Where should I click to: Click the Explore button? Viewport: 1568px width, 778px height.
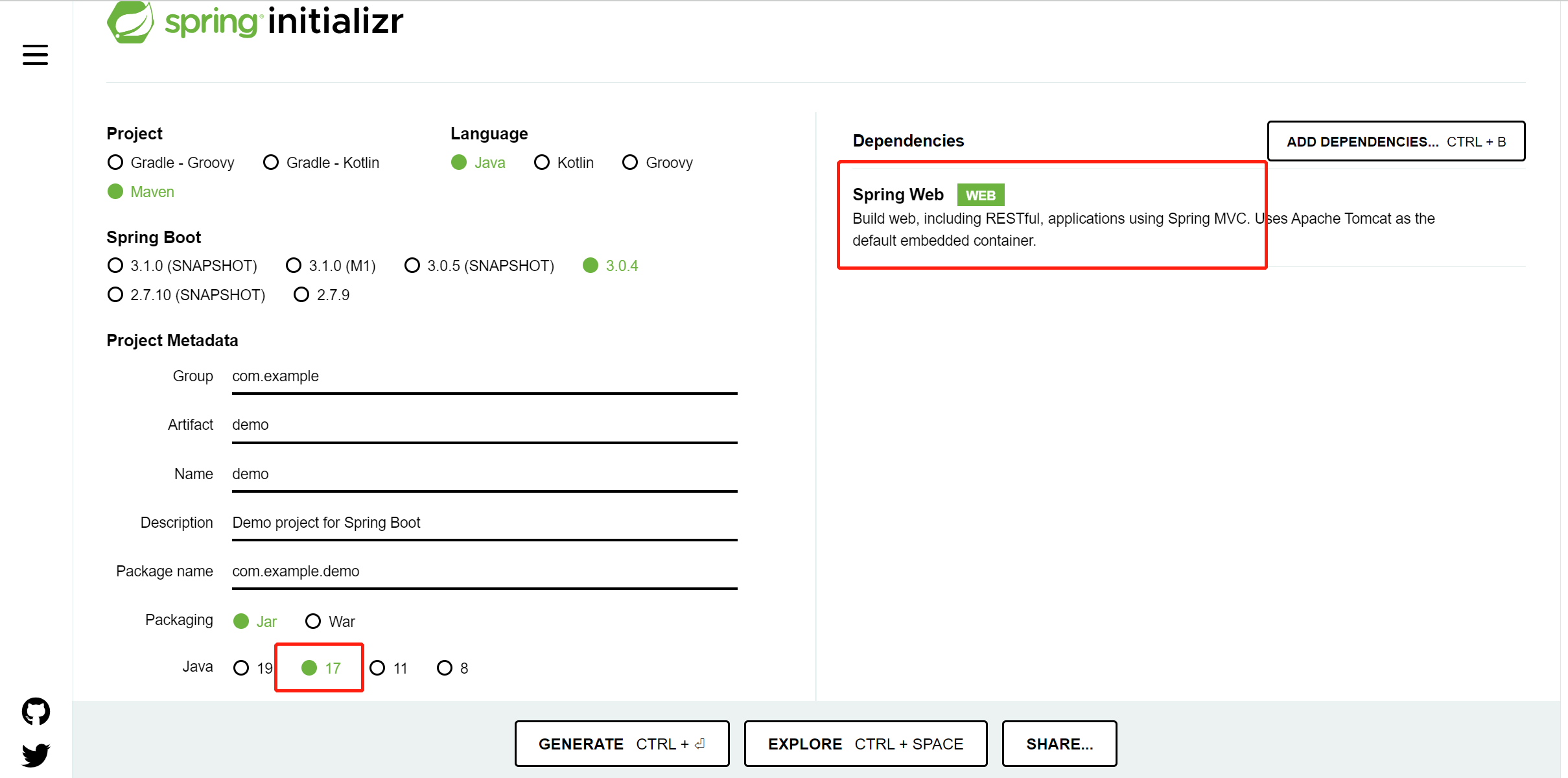click(x=865, y=744)
